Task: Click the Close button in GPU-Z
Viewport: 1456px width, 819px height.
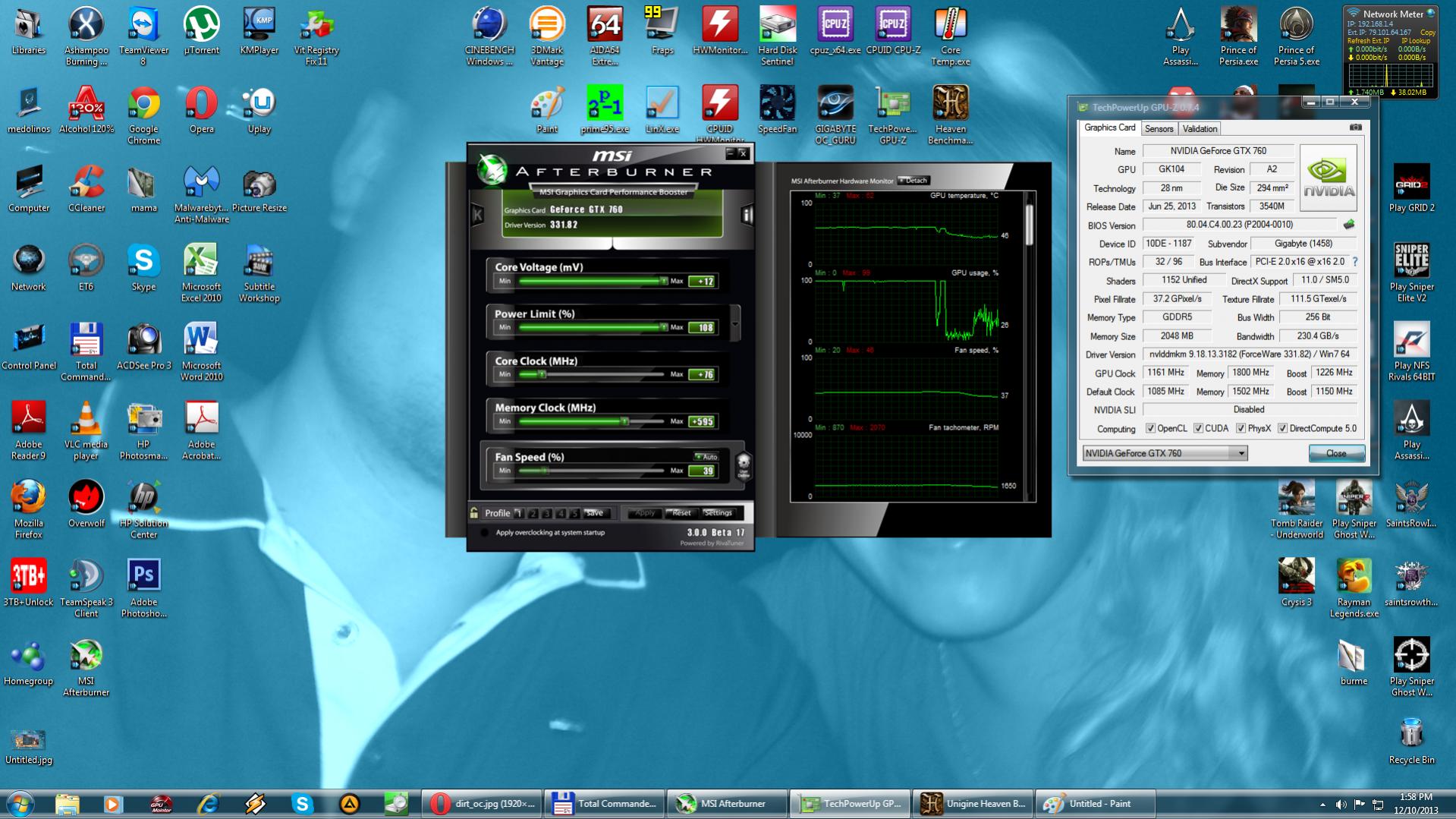Action: coord(1335,453)
